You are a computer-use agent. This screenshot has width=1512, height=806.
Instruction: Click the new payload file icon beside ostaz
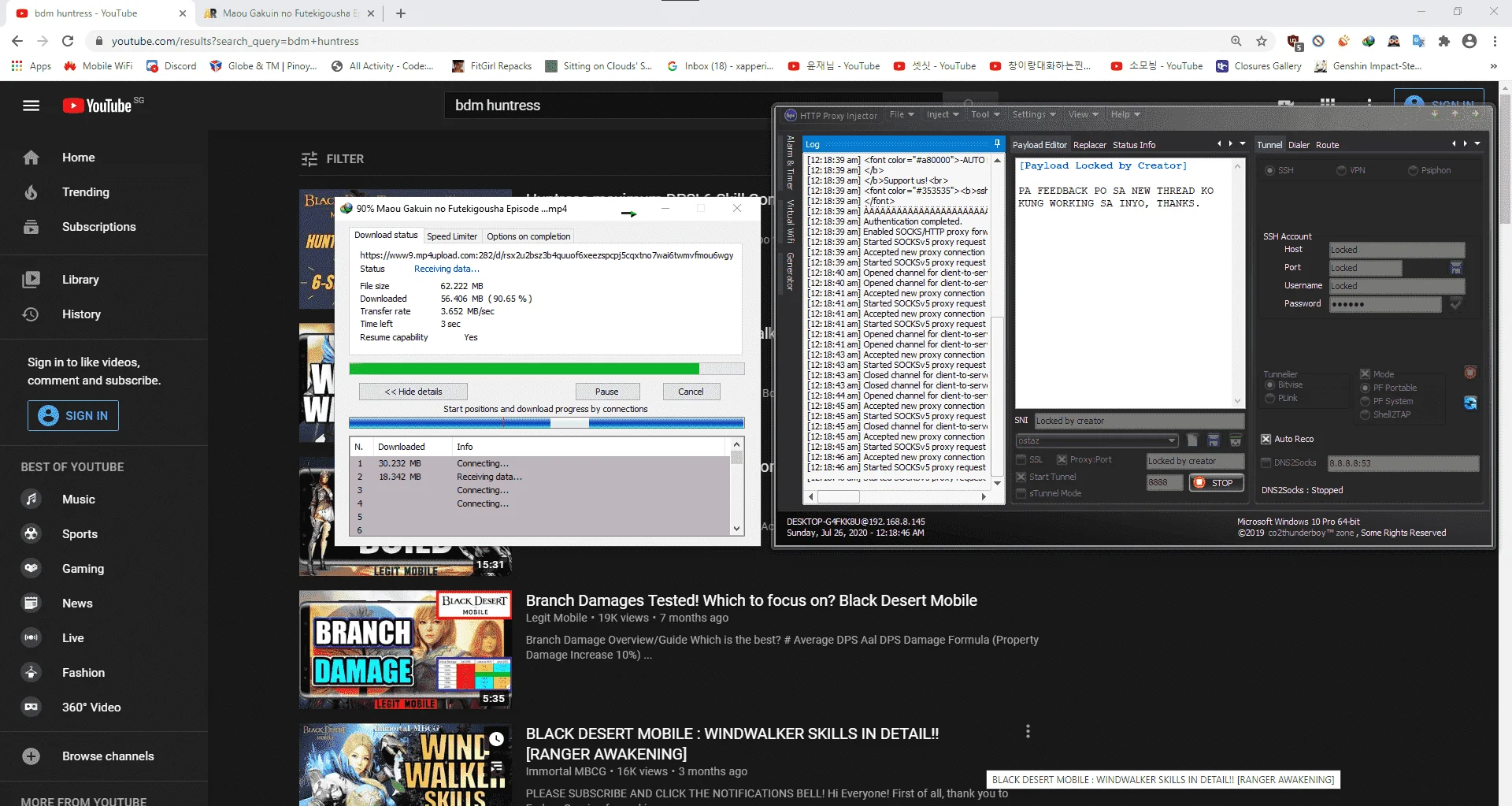tap(1192, 440)
